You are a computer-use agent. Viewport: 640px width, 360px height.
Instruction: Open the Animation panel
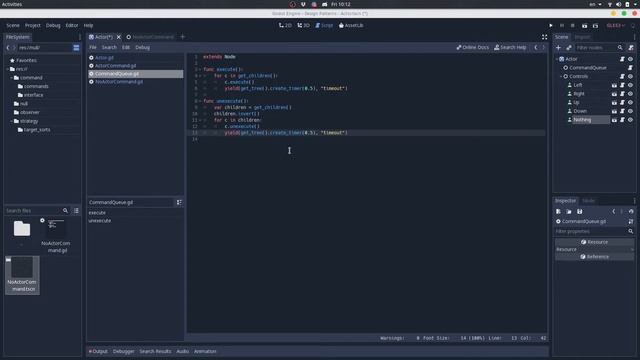[x=205, y=351]
